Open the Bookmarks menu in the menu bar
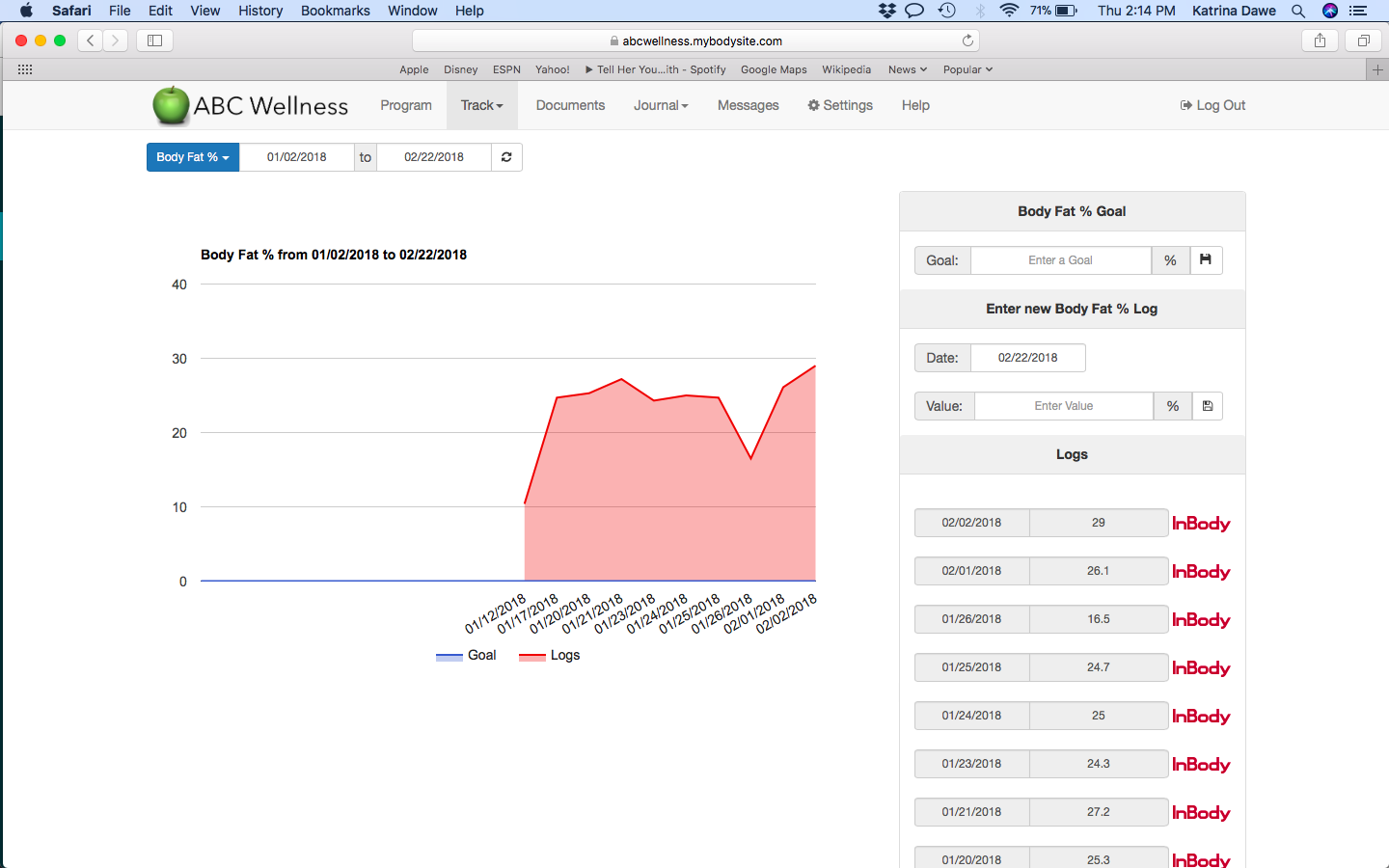 click(335, 11)
